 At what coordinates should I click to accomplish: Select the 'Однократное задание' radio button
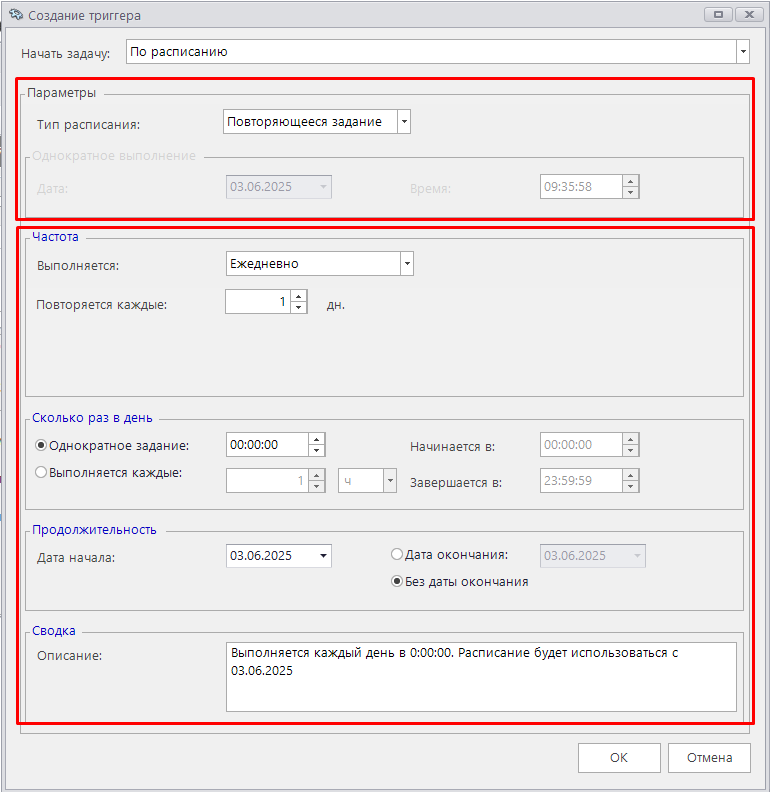[x=41, y=445]
